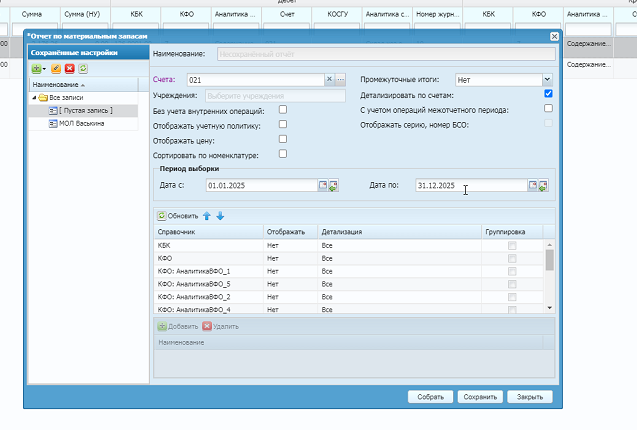Select 'МОЛ Васькина' saved setting
The width and height of the screenshot is (637, 430).
pyautogui.click(x=80, y=123)
